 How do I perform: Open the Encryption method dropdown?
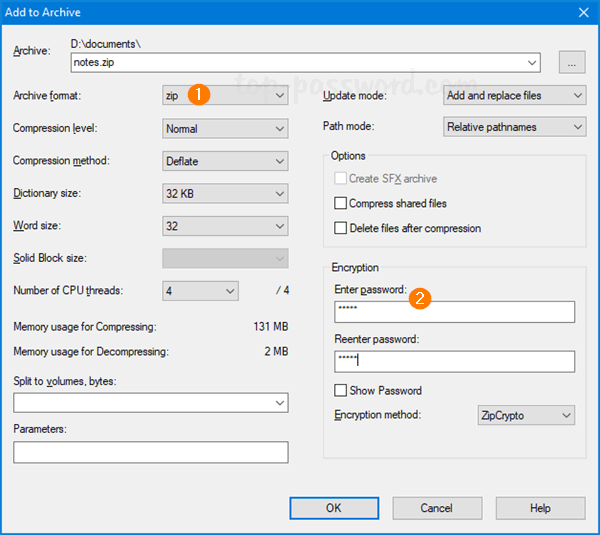pos(527,415)
